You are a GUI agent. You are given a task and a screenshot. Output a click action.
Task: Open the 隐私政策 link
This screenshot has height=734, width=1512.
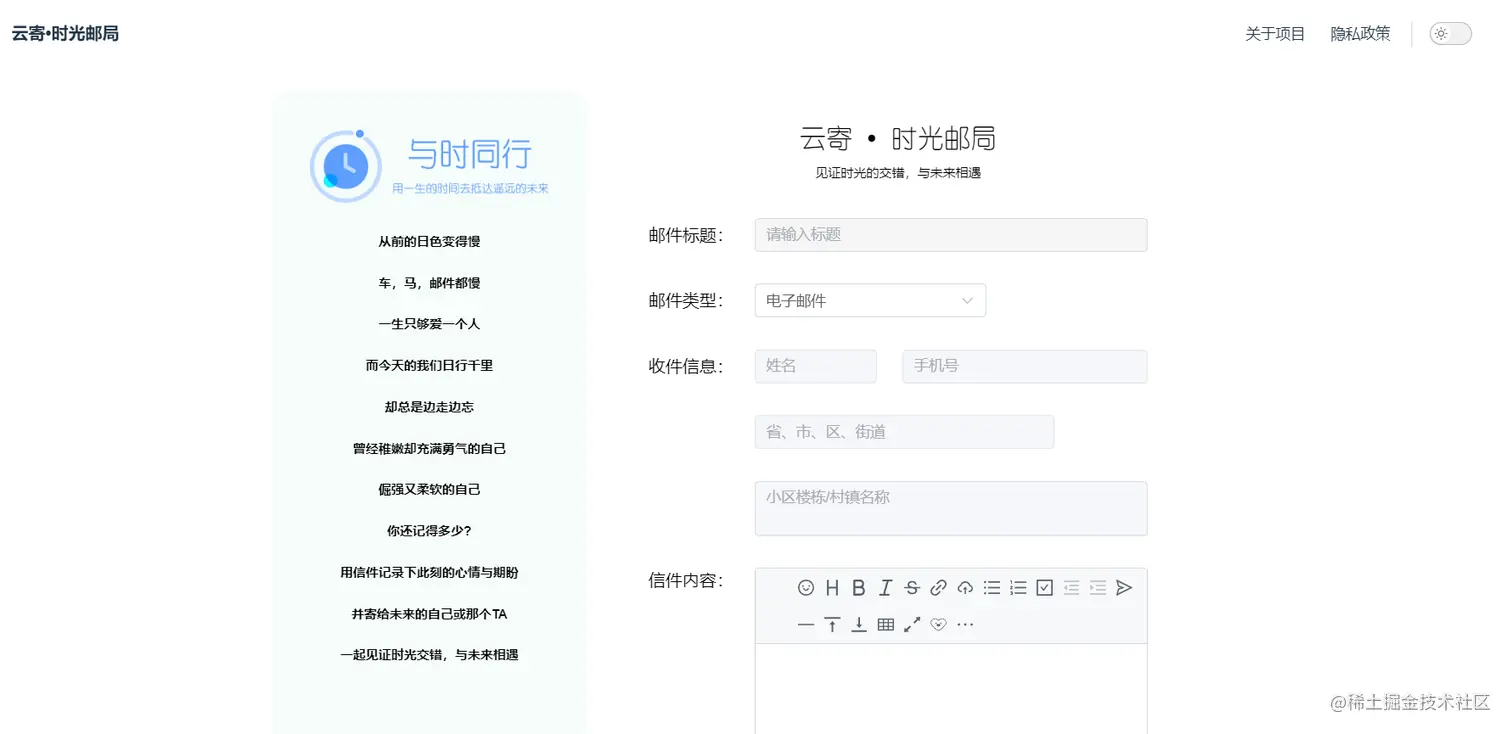point(1360,34)
